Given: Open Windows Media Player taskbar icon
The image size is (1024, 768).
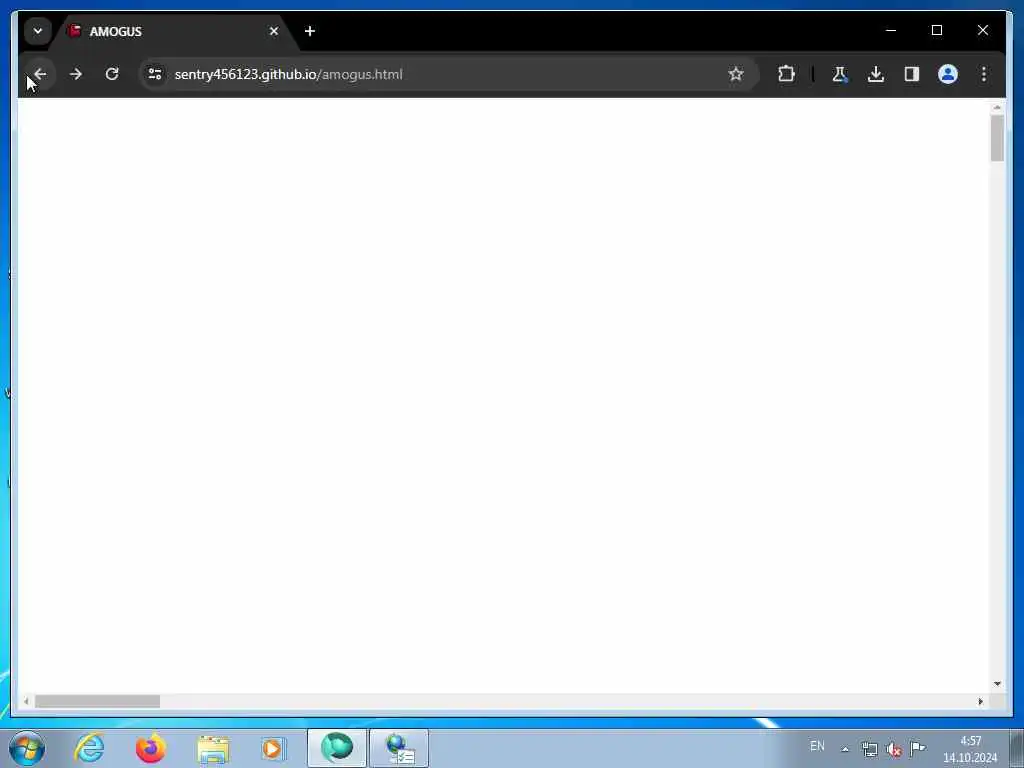Looking at the screenshot, I should [x=274, y=748].
